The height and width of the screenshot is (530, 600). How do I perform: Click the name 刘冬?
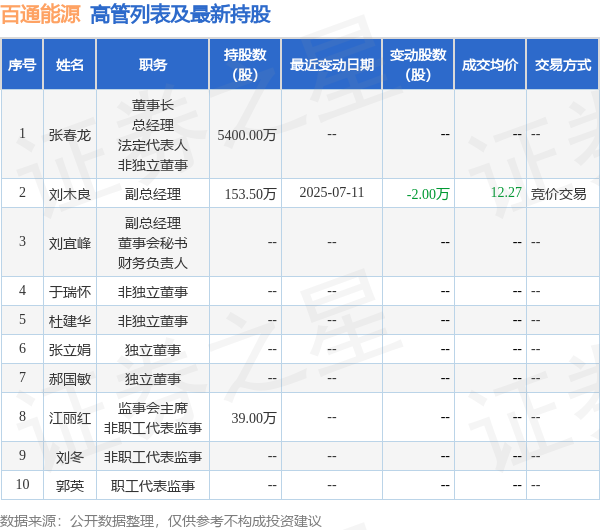coord(70,457)
